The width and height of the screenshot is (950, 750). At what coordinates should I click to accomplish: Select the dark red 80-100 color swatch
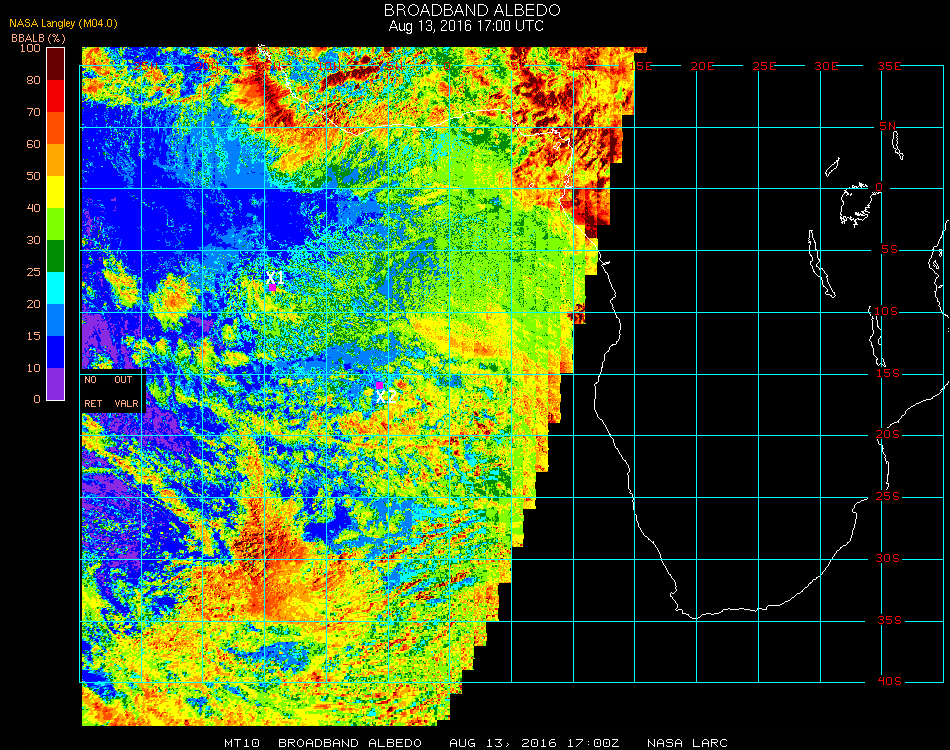click(x=55, y=64)
